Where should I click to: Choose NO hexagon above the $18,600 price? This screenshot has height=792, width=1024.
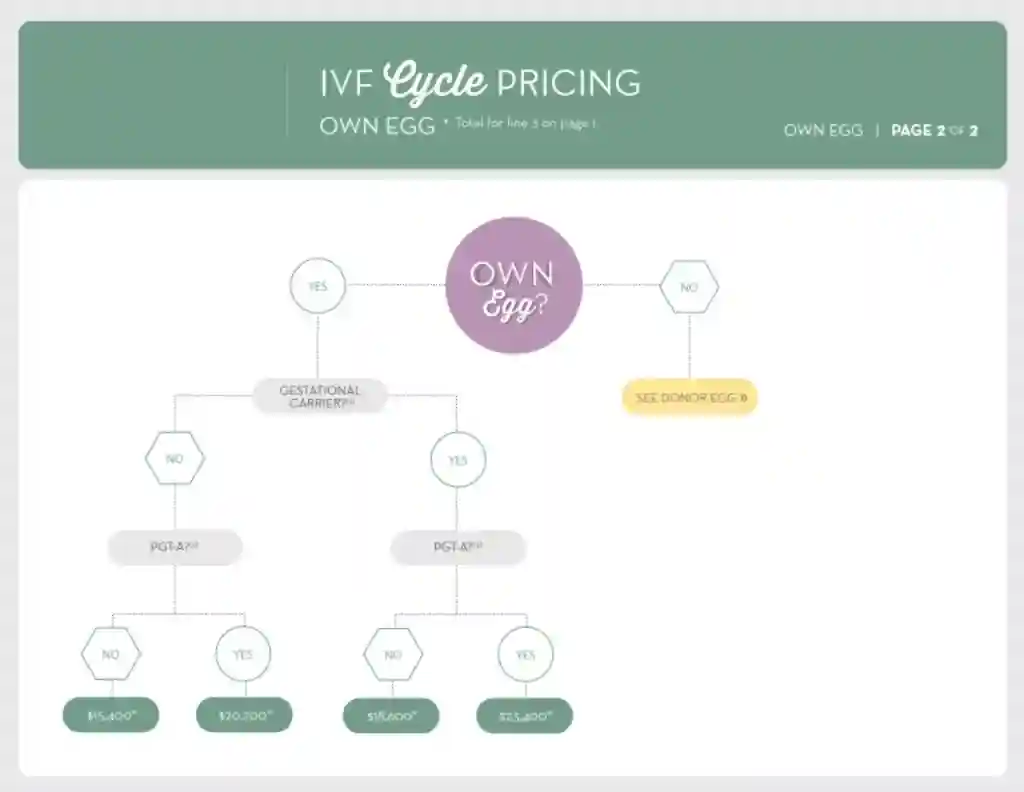click(393, 654)
